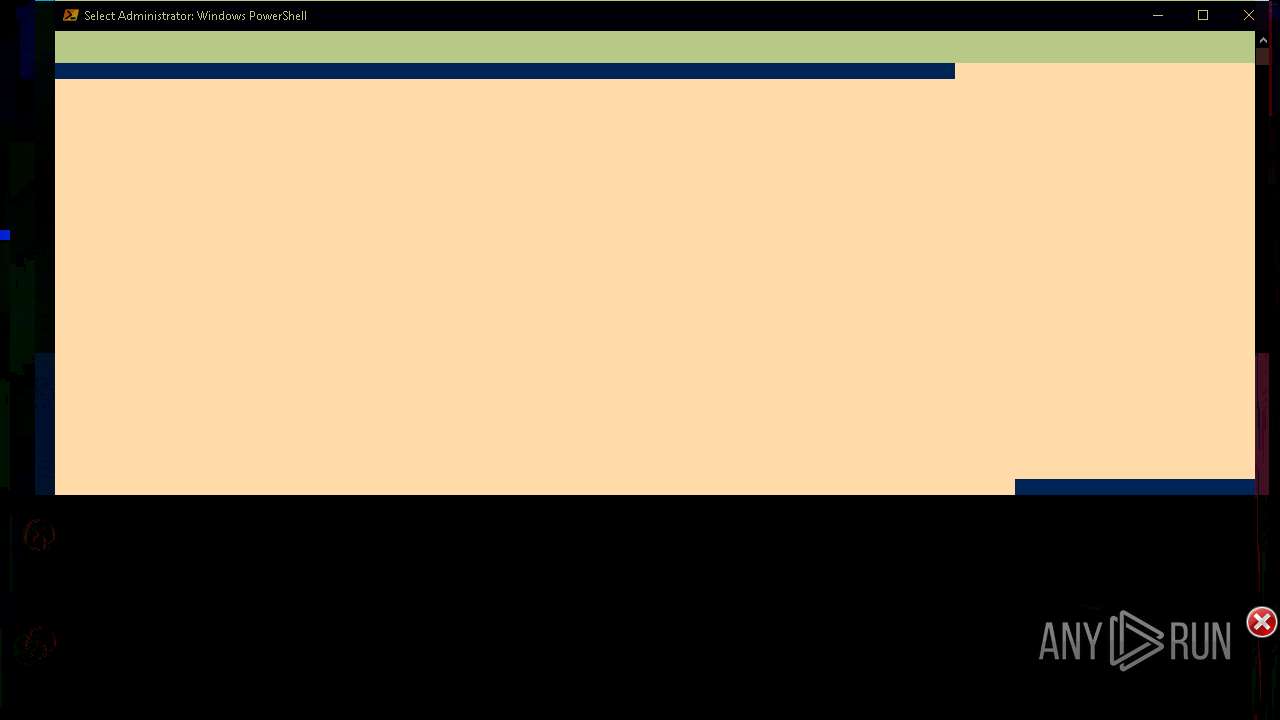Click the scrollbar up arrow
1280x720 pixels.
(x=1263, y=40)
